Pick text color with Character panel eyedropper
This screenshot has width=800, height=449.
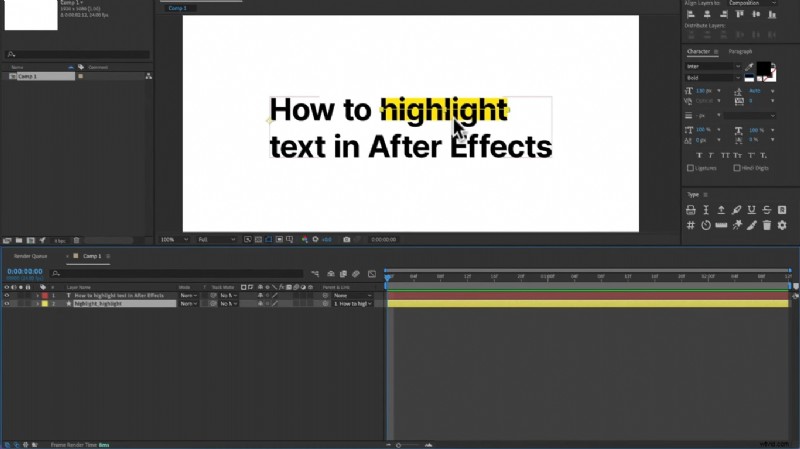[749, 67]
